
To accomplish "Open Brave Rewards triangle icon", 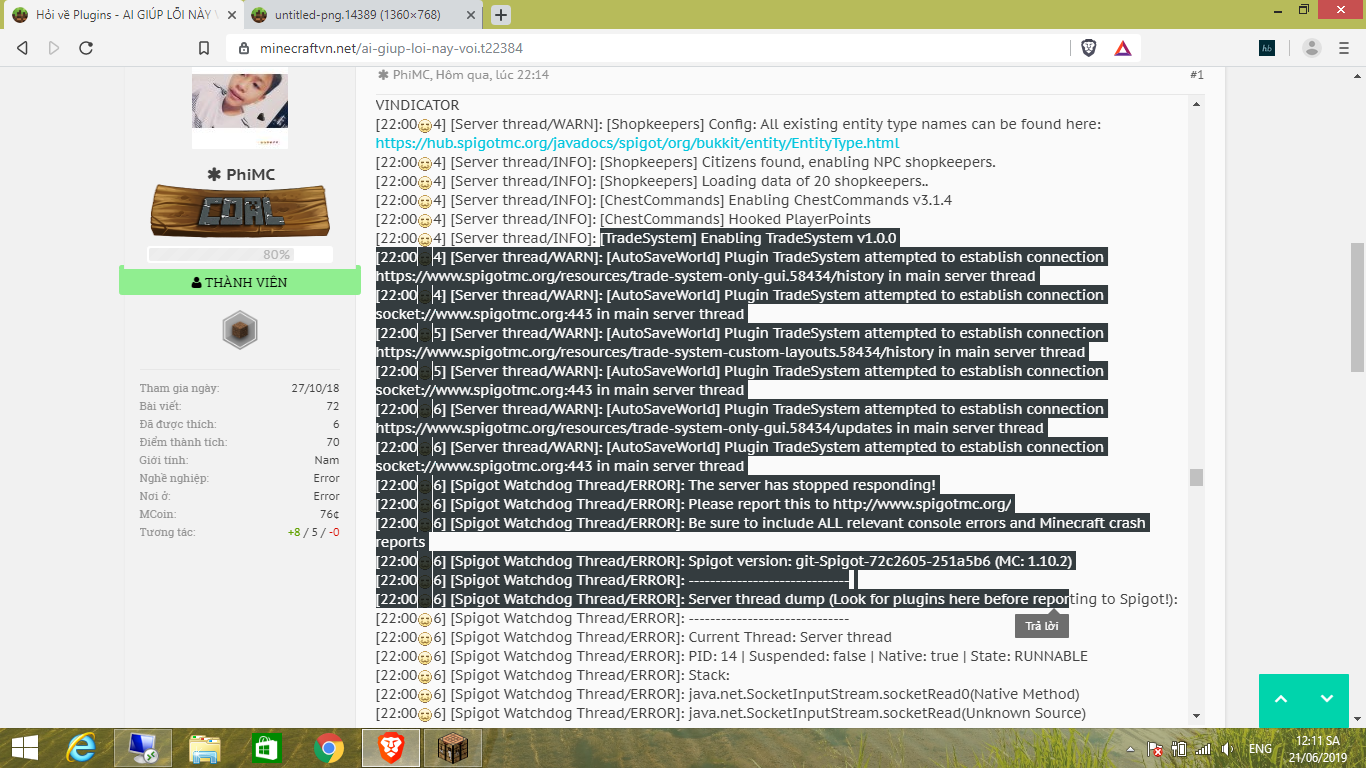I will (x=1123, y=48).
